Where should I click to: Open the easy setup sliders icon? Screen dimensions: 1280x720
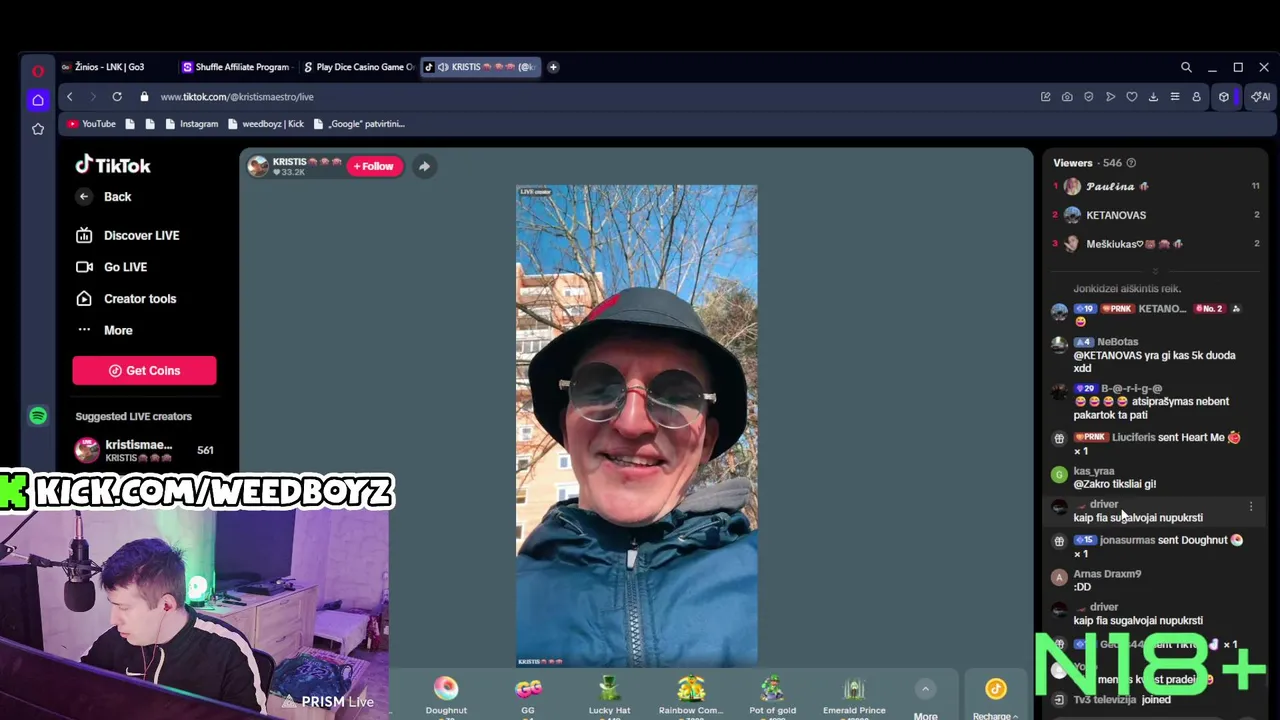click(1175, 97)
